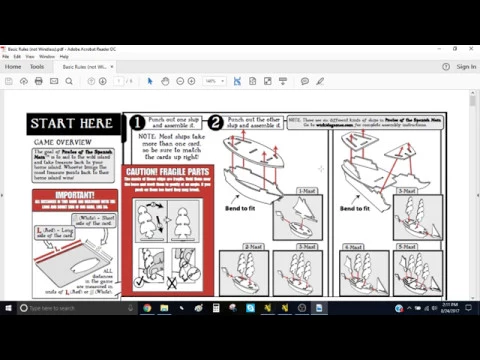Click the taskbar search box

tap(78, 308)
